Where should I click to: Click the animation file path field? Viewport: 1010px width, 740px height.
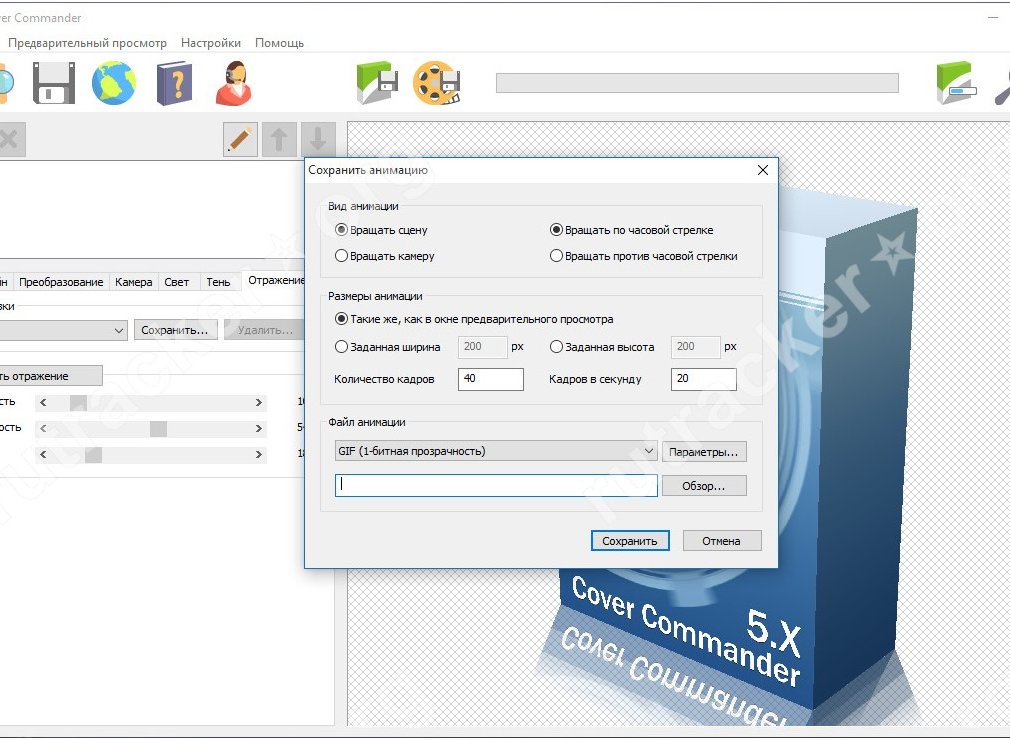(496, 486)
